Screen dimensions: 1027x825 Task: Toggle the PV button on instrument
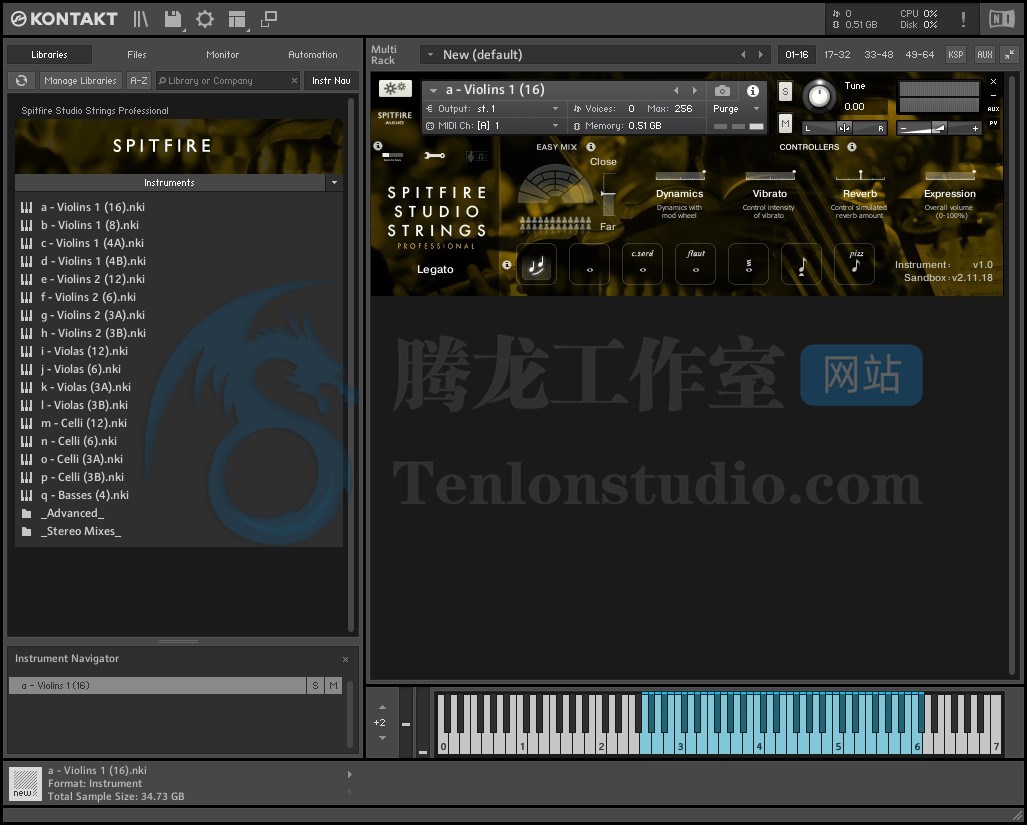click(x=994, y=123)
